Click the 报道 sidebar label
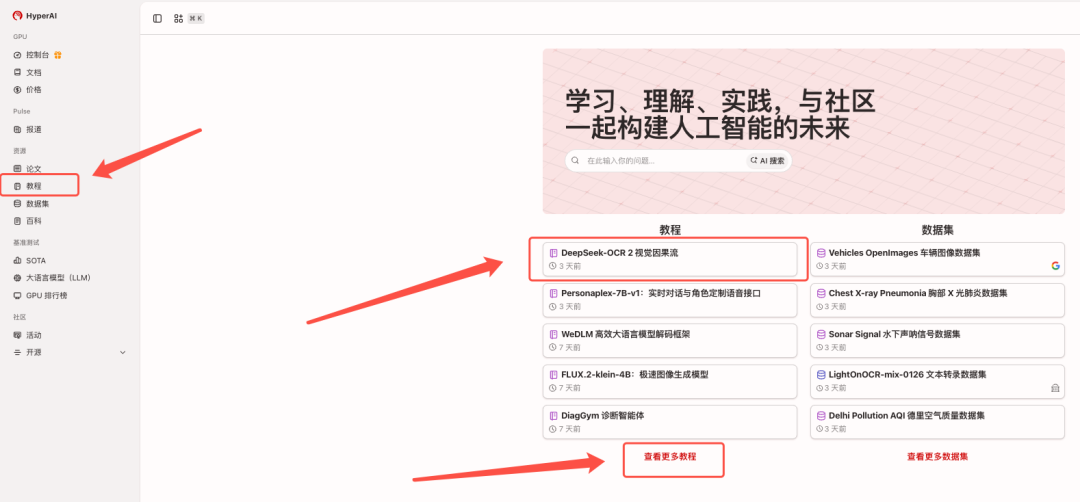This screenshot has height=502, width=1080. (34, 129)
